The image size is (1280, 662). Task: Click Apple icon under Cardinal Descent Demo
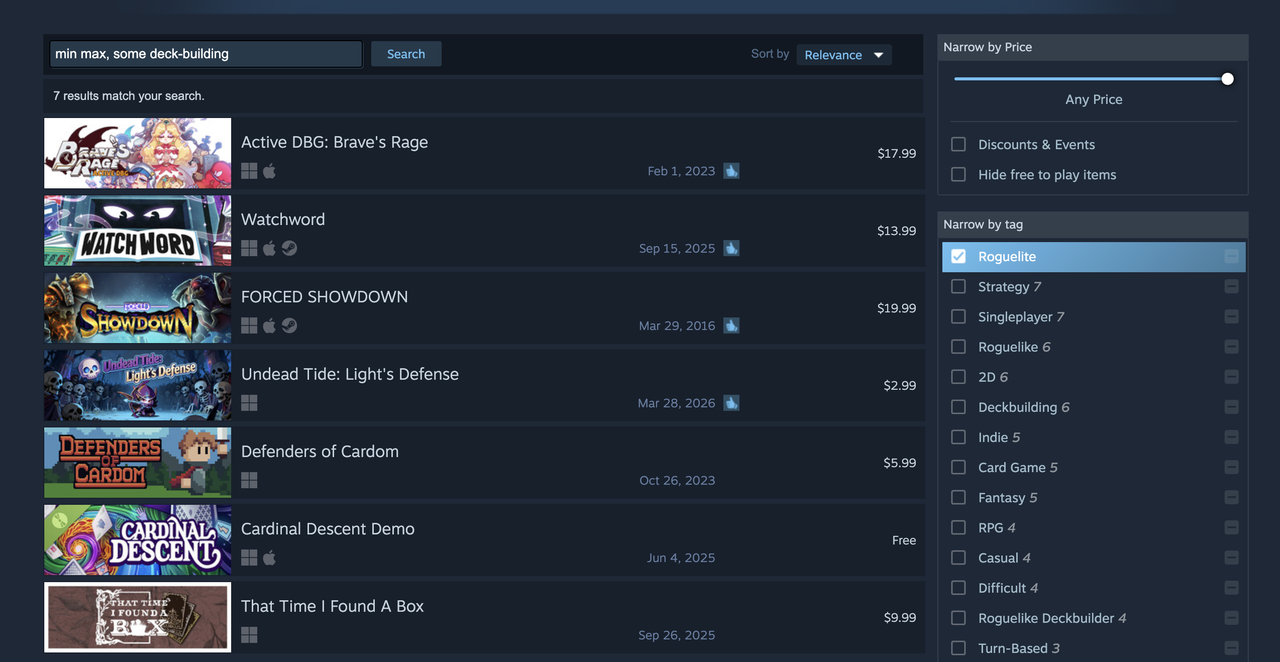[269, 557]
